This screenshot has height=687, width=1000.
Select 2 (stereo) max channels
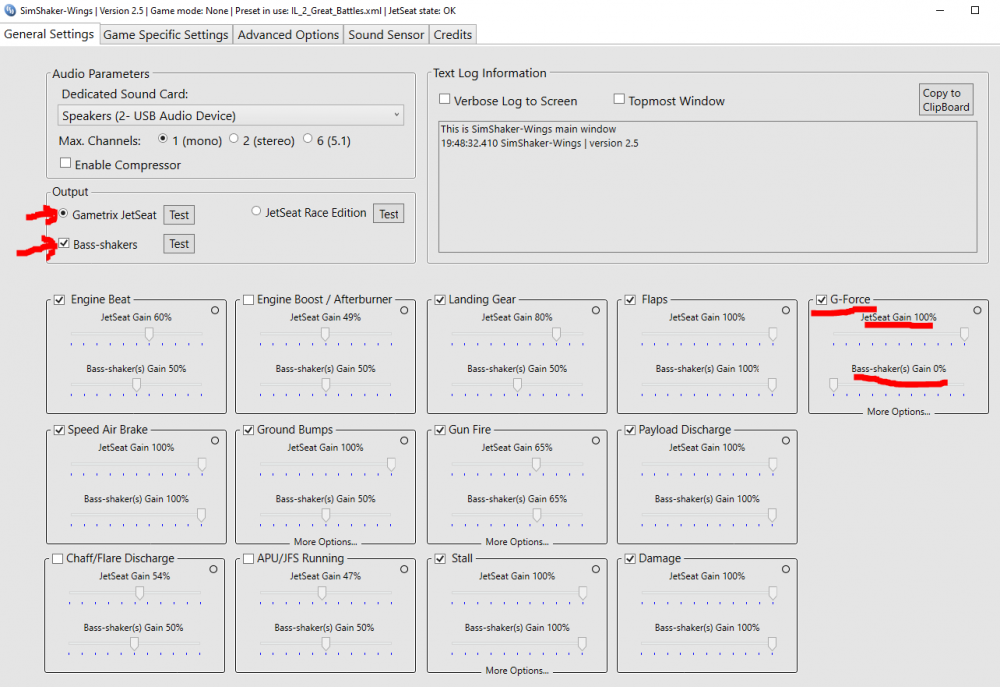(233, 138)
